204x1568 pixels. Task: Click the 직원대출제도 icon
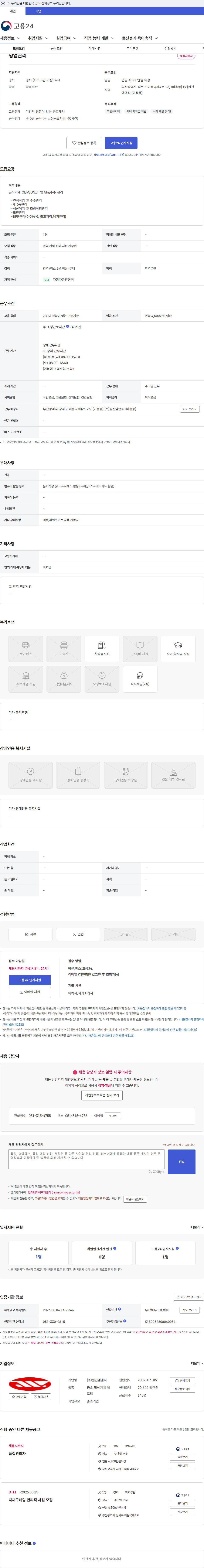point(64,679)
